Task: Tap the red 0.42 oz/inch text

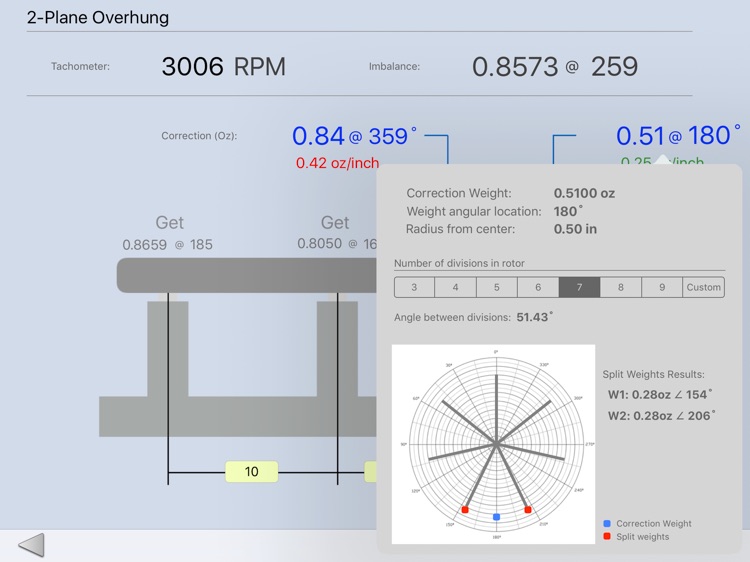Action: coord(337,163)
